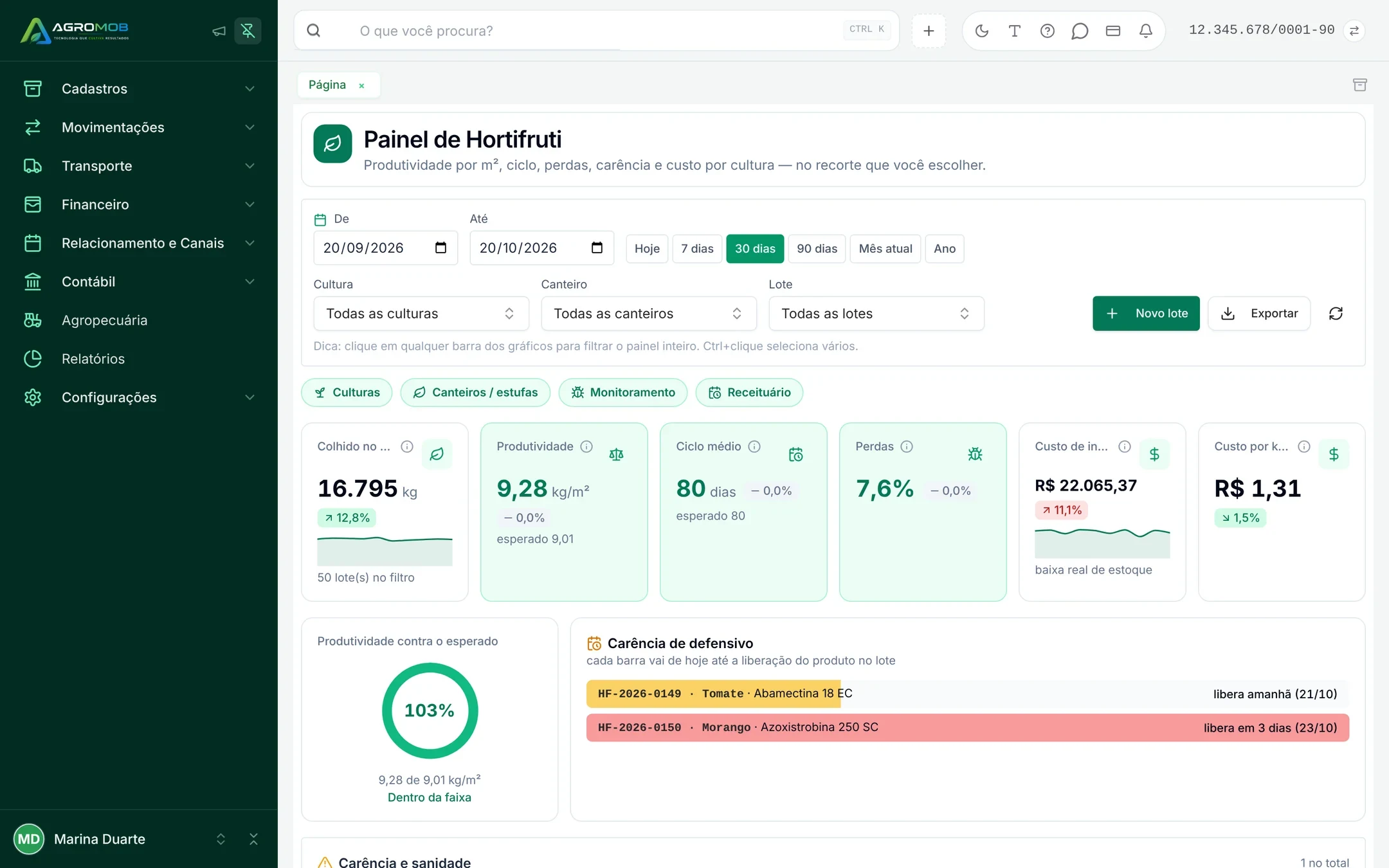Select the Ano range

(x=945, y=249)
